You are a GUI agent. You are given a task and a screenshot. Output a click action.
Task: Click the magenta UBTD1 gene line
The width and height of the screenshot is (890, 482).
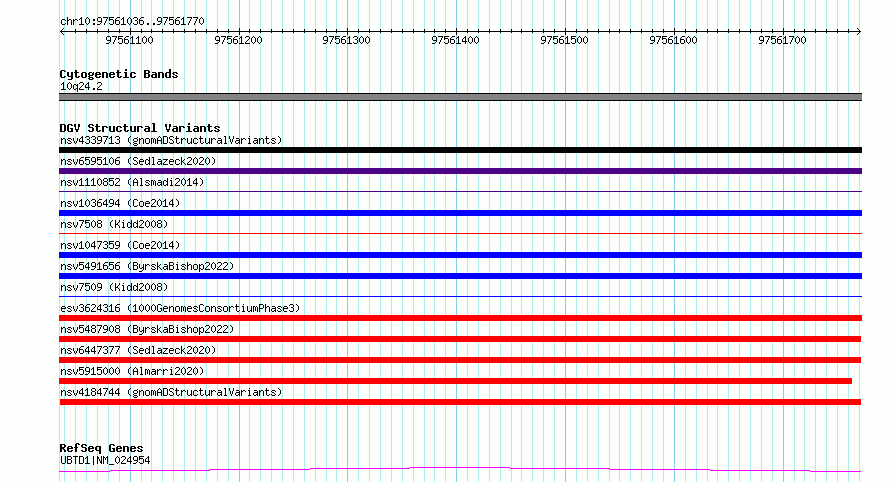[460, 470]
